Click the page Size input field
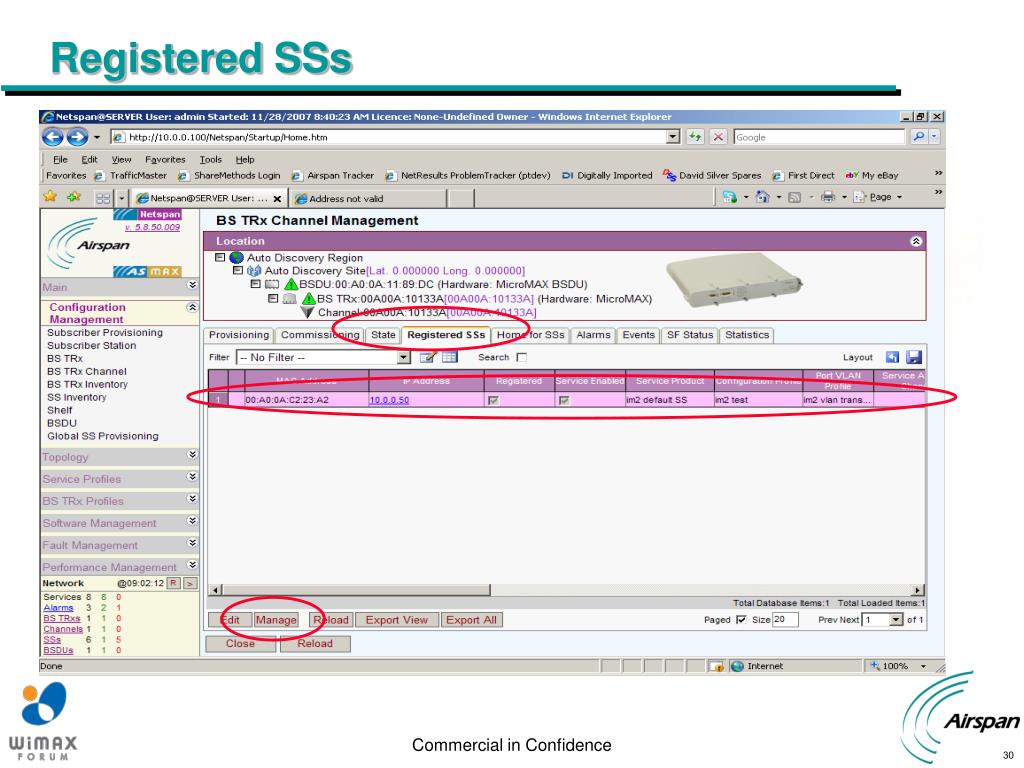 (785, 620)
